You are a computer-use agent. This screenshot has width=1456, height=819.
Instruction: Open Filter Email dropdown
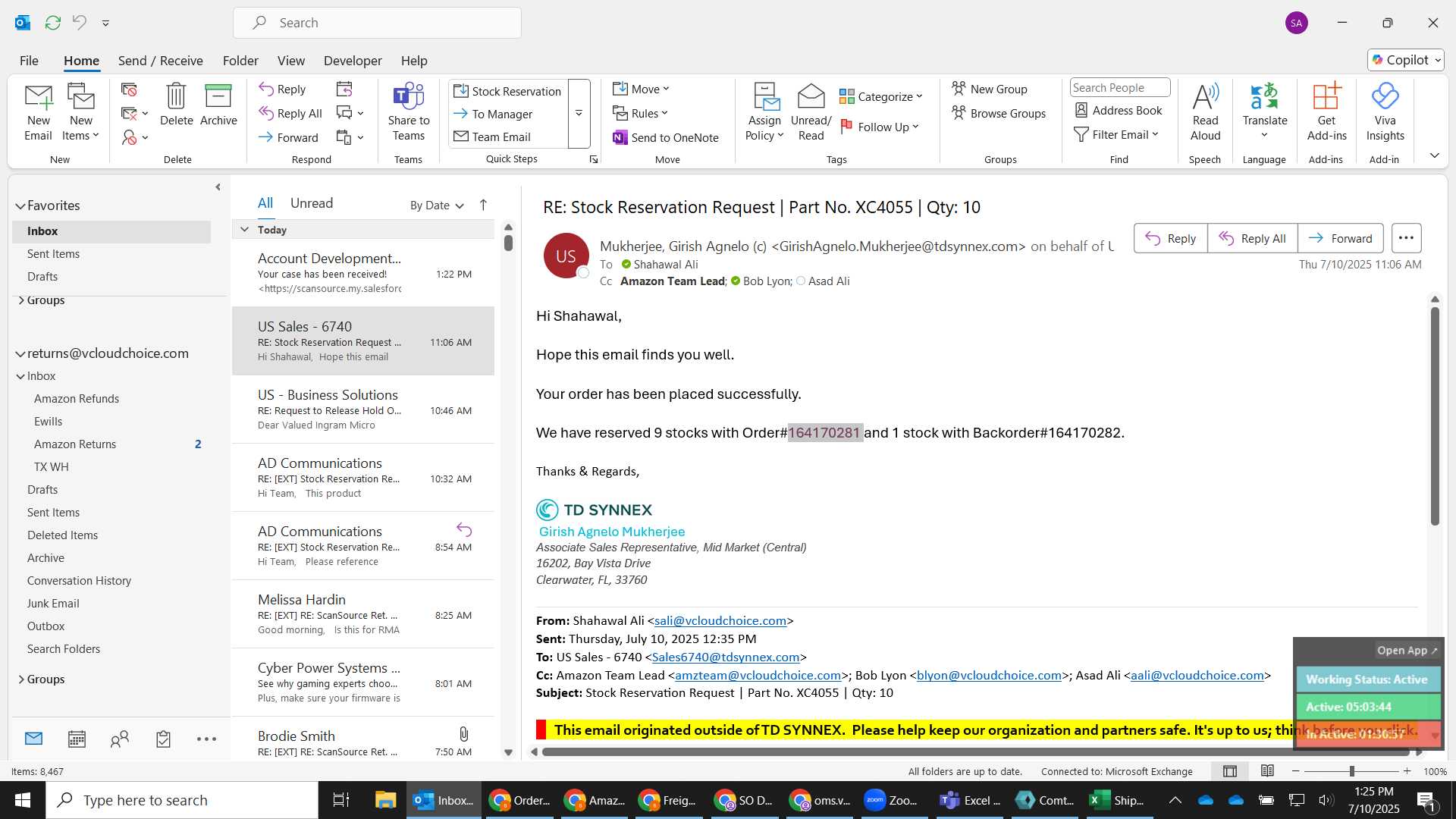click(1116, 134)
